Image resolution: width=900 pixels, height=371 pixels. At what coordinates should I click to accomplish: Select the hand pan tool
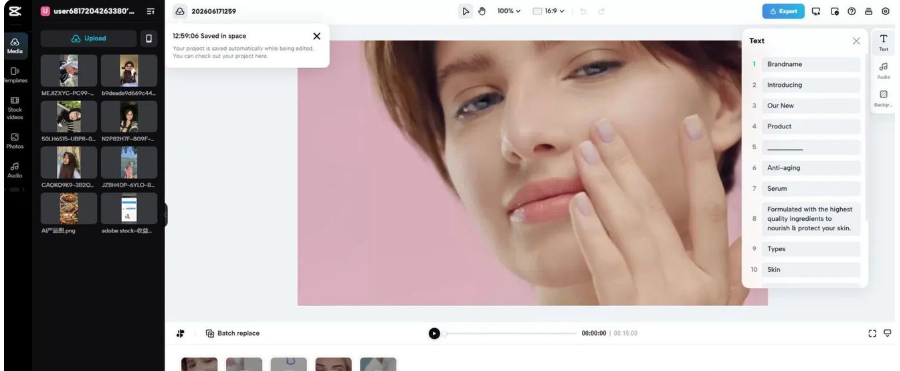[482, 11]
